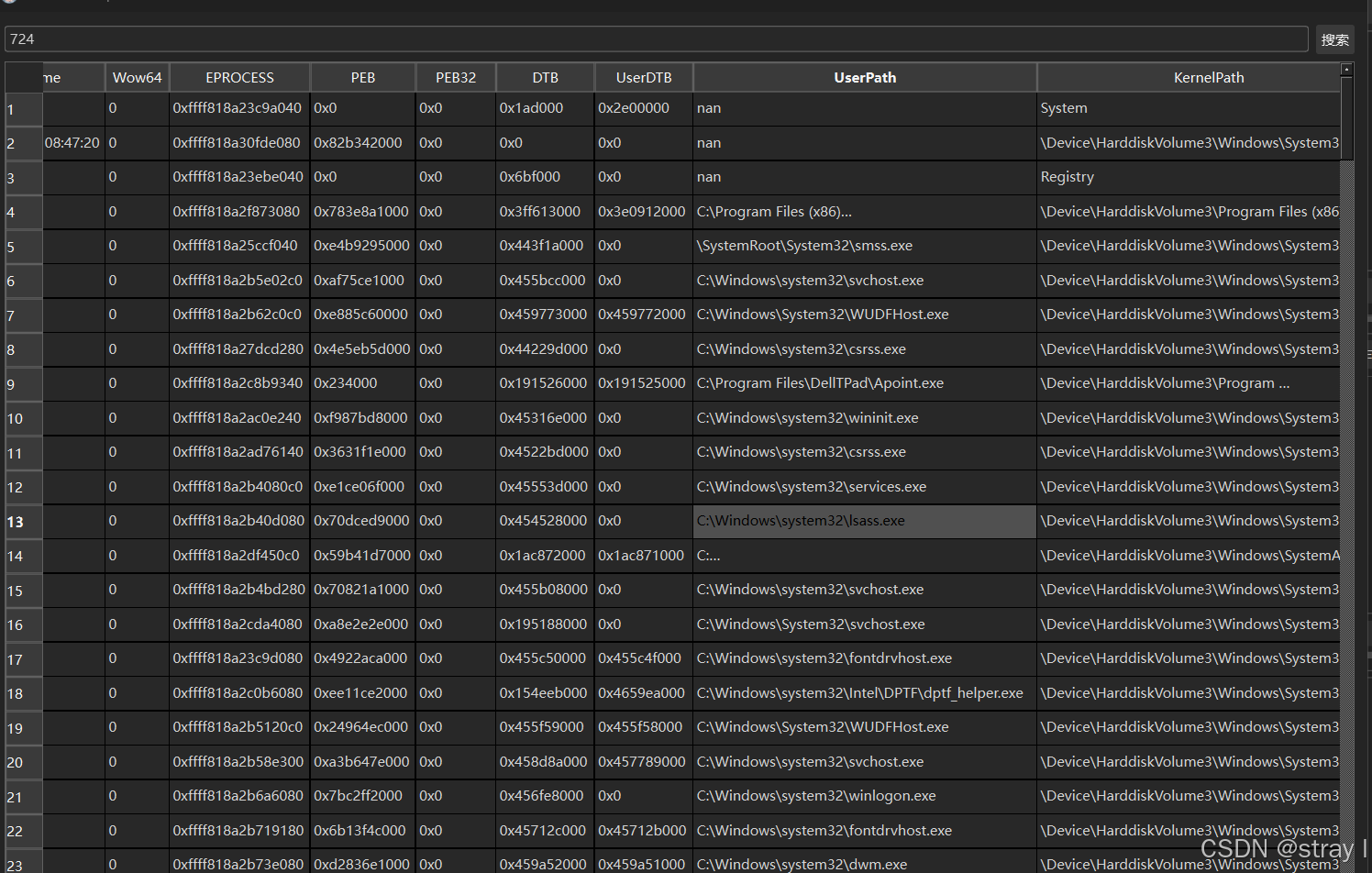Sort by the UserPath column header
Image resolution: width=1372 pixels, height=873 pixels.
[x=865, y=78]
